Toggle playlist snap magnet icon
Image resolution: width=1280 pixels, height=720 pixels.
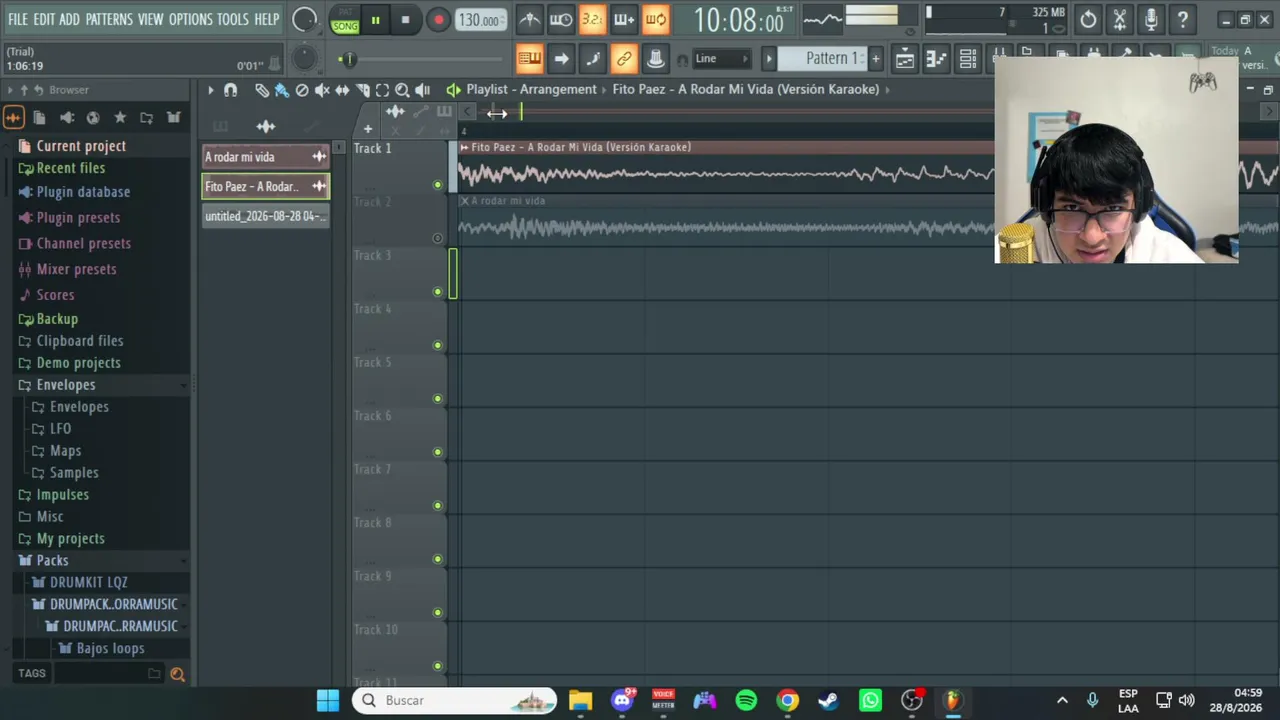point(231,90)
